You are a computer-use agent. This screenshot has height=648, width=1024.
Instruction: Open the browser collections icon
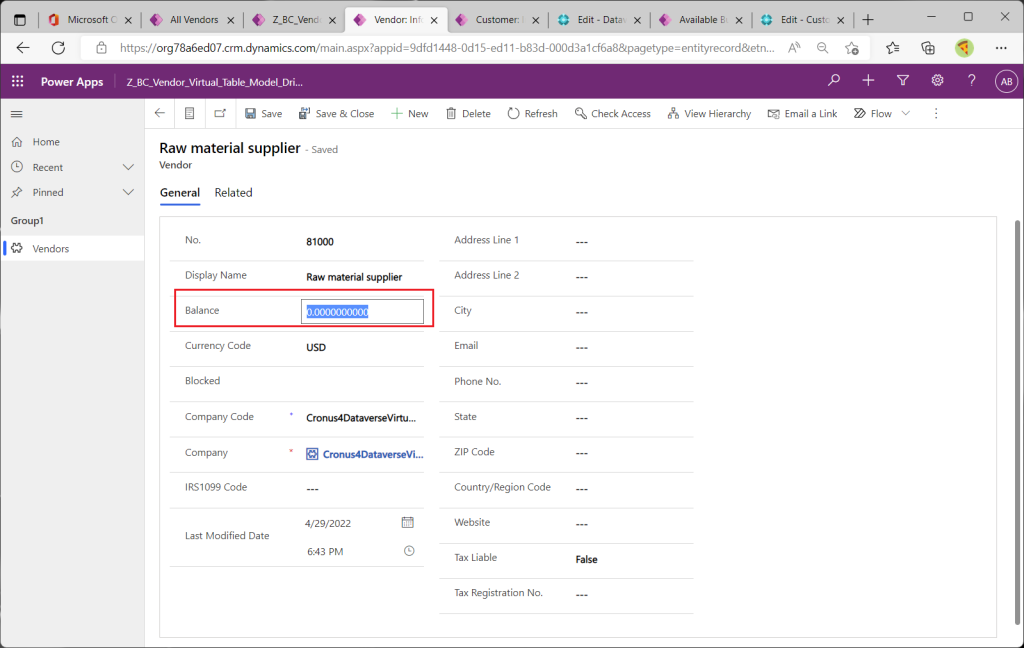(927, 48)
